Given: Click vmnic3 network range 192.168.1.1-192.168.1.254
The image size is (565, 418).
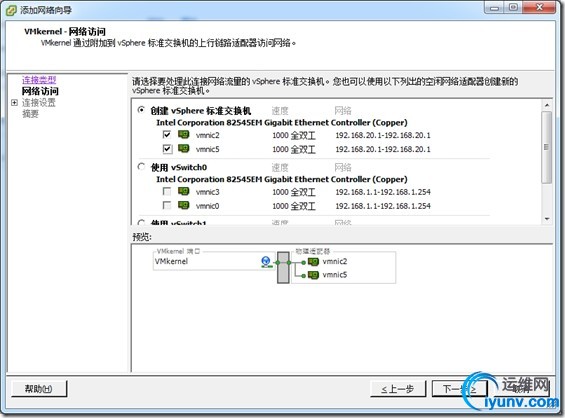Looking at the screenshot, I should tap(383, 192).
